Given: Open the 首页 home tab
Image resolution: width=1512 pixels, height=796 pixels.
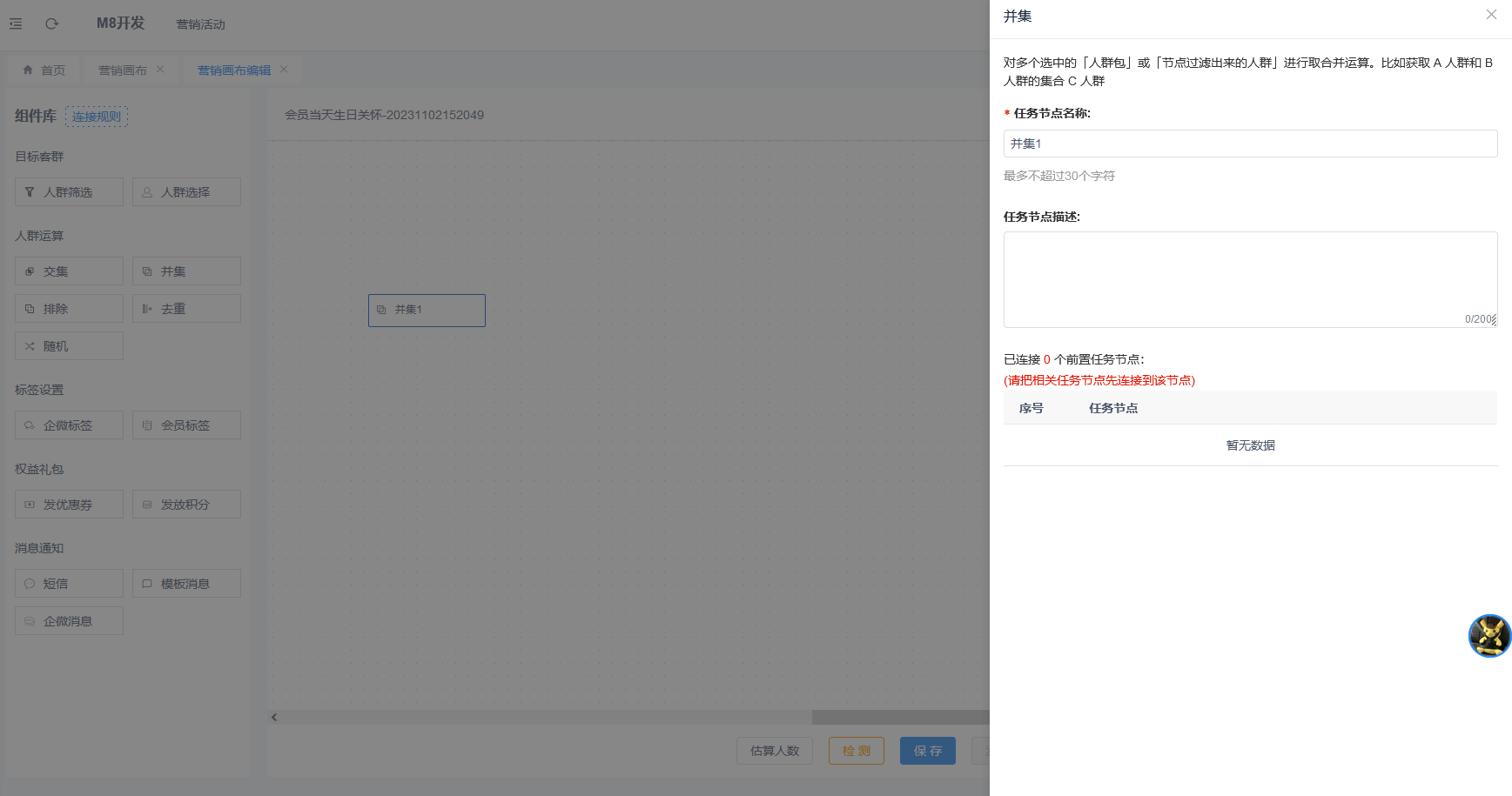Looking at the screenshot, I should 44,70.
